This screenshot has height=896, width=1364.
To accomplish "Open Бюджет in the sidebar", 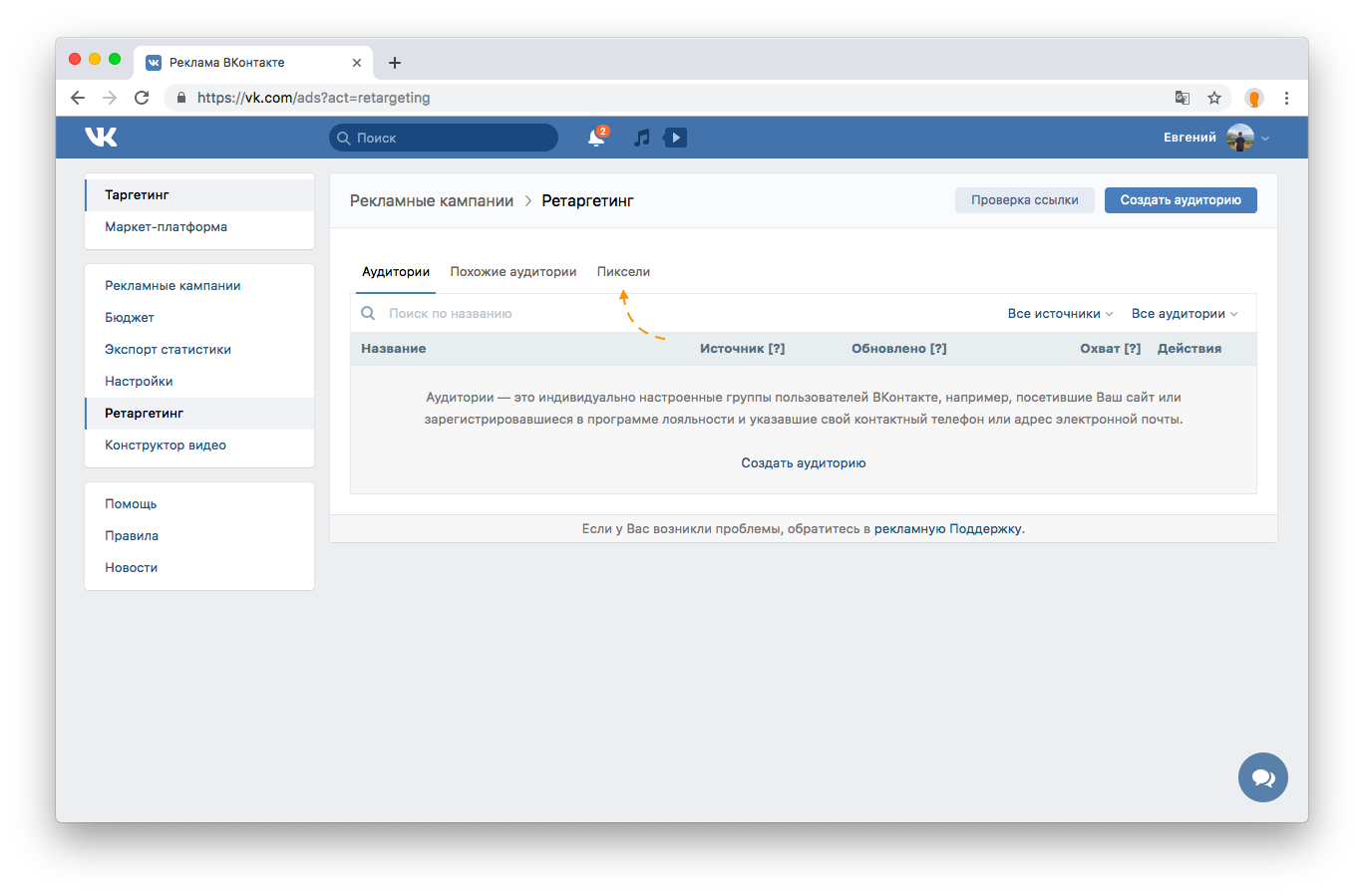I will (x=199, y=318).
